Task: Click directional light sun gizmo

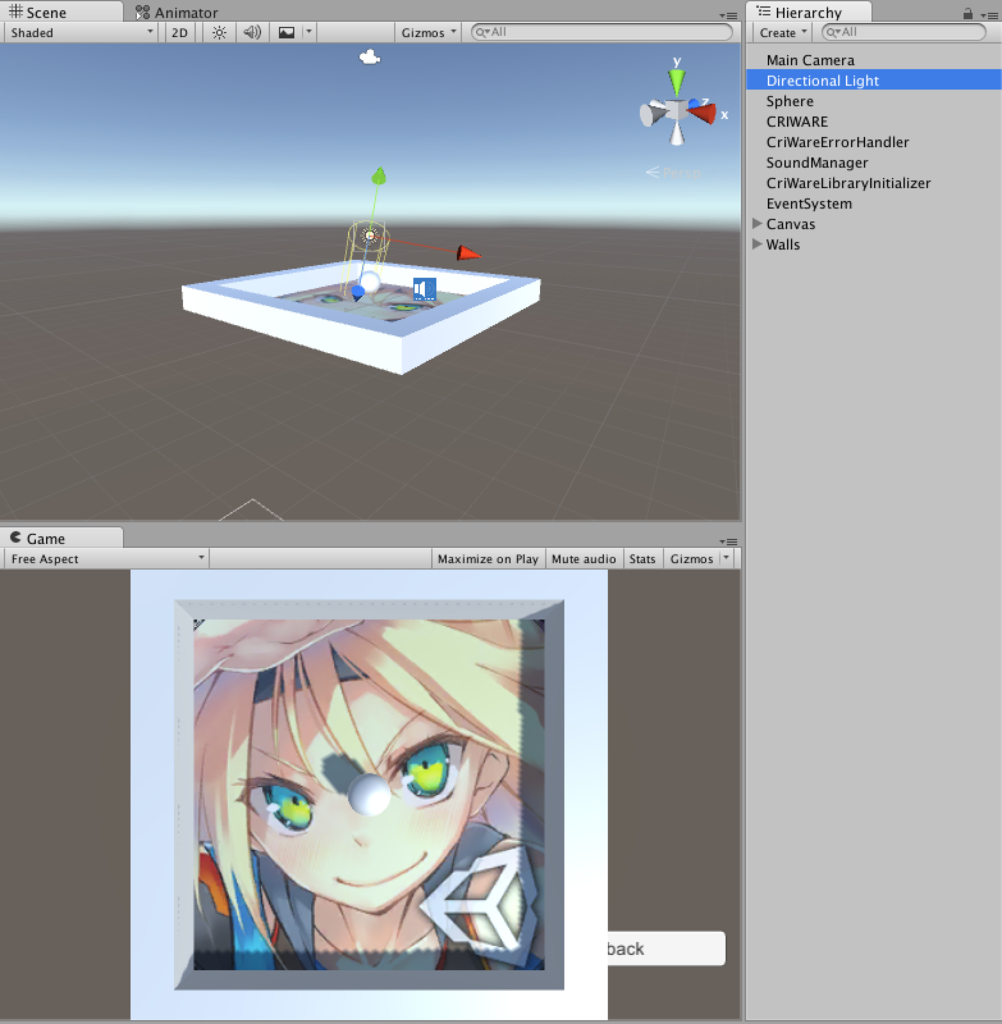Action: point(370,236)
